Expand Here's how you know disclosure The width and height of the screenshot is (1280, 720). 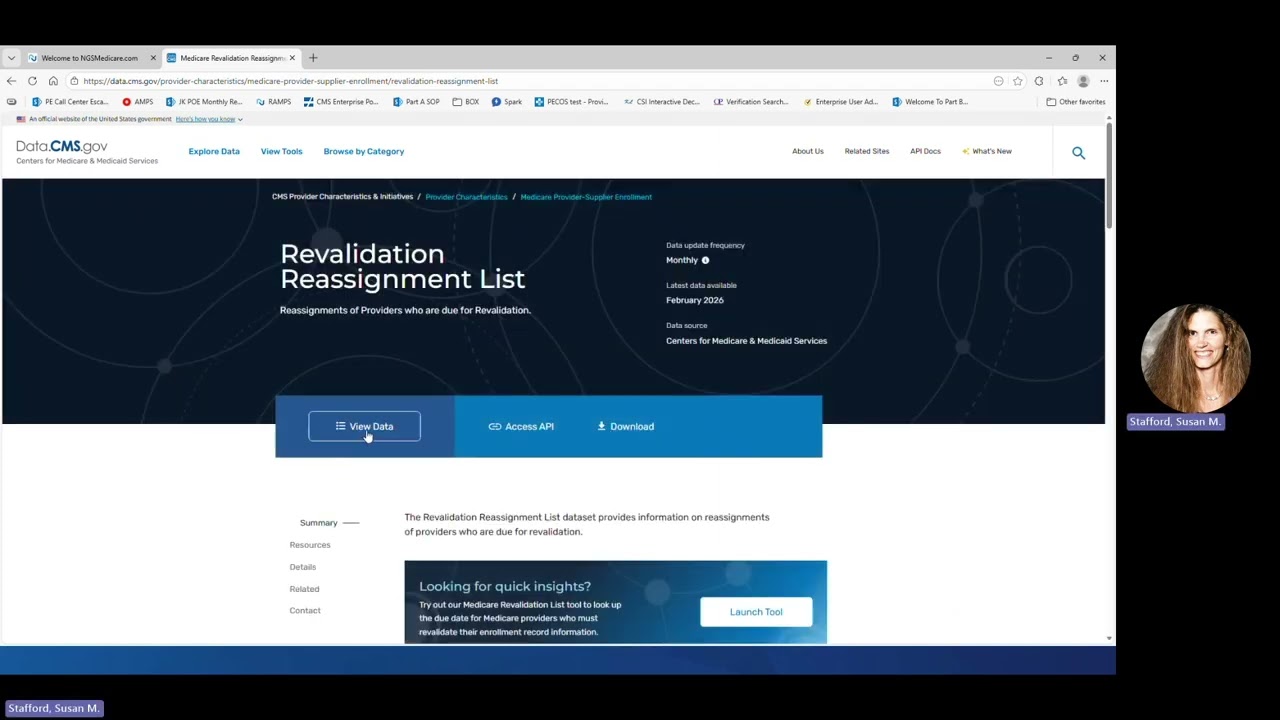tap(209, 119)
